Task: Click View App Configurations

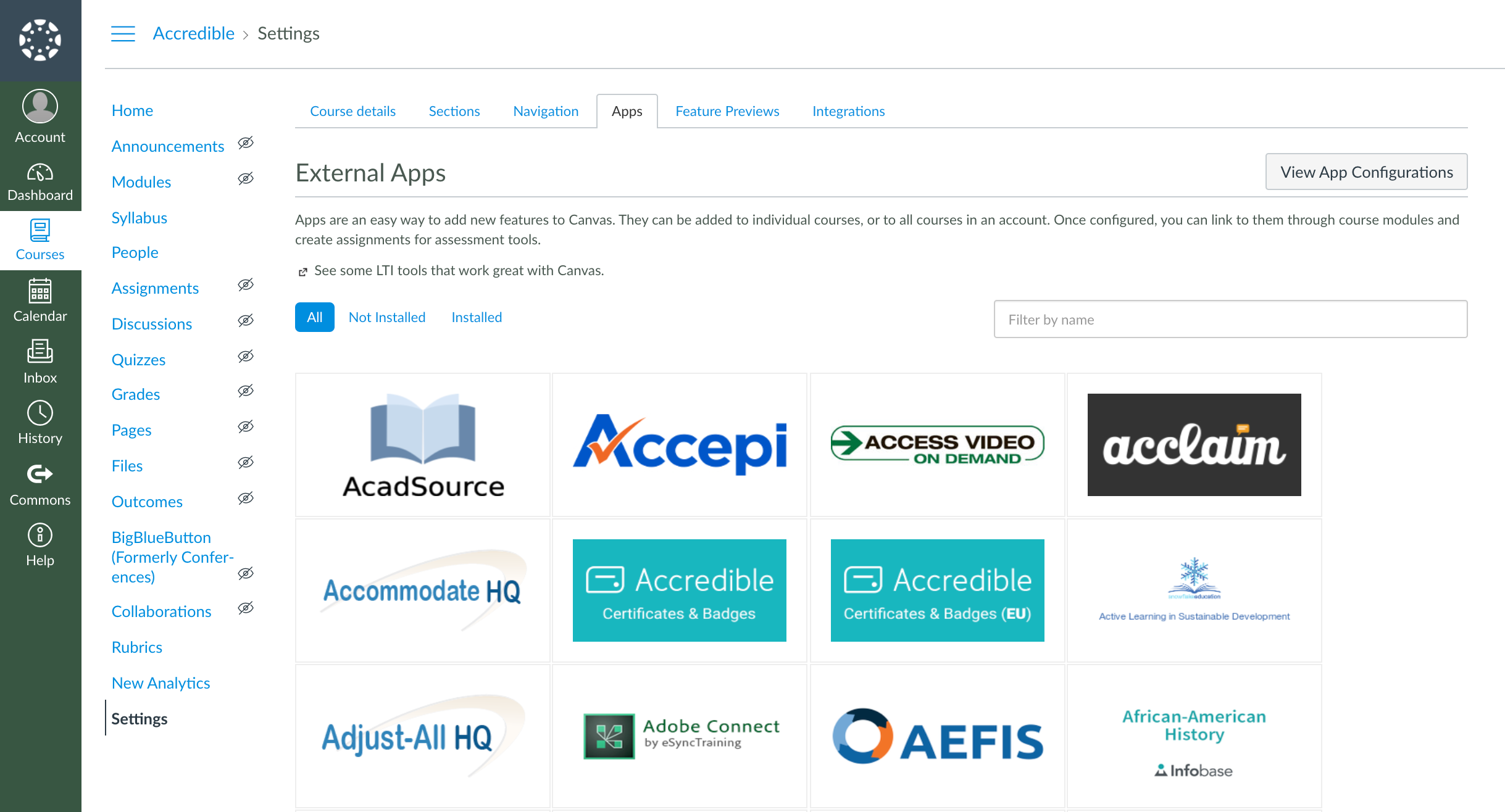Action: click(x=1366, y=172)
